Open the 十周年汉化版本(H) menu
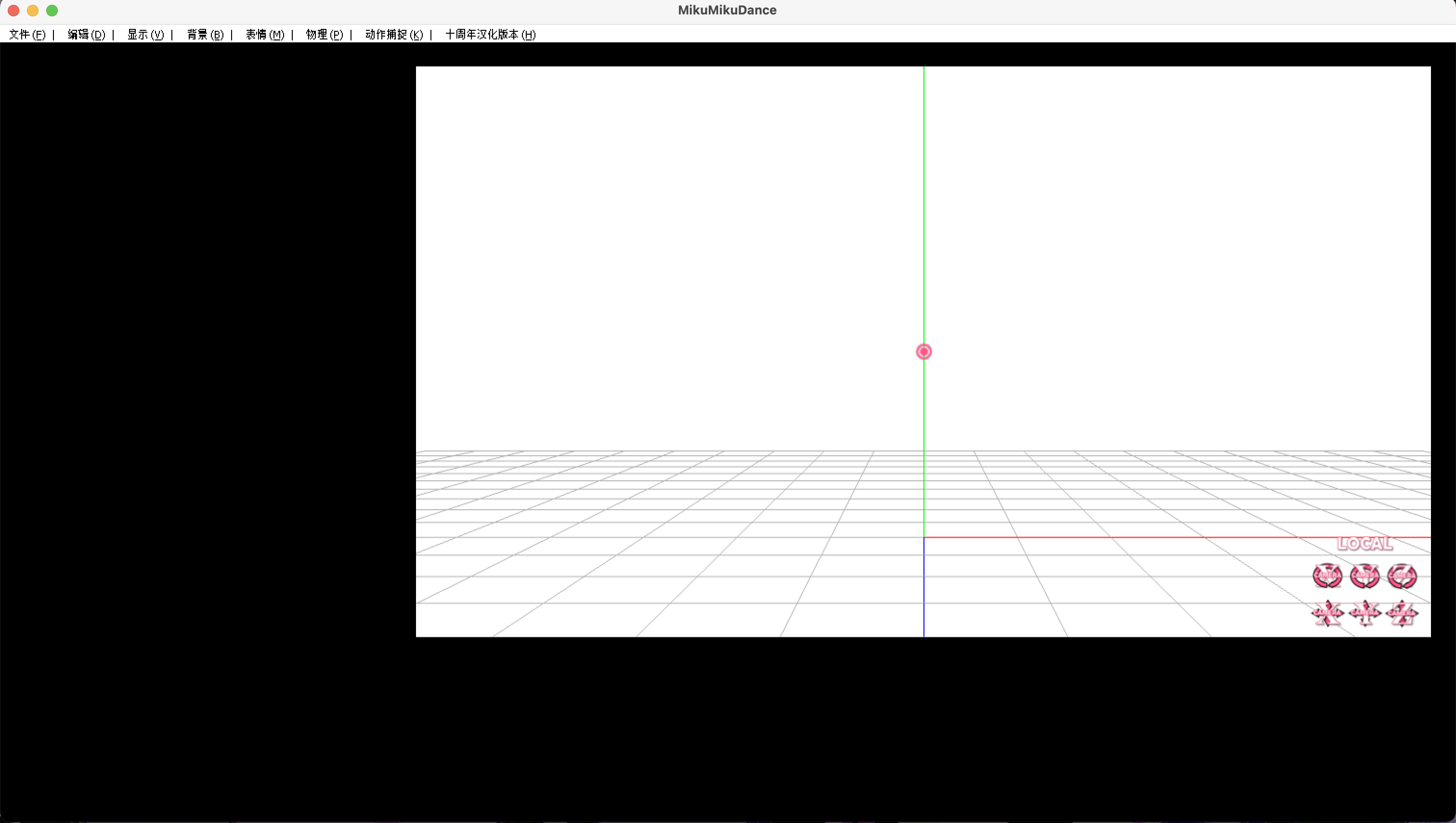Screen dimensions: 1456x823 [x=490, y=35]
